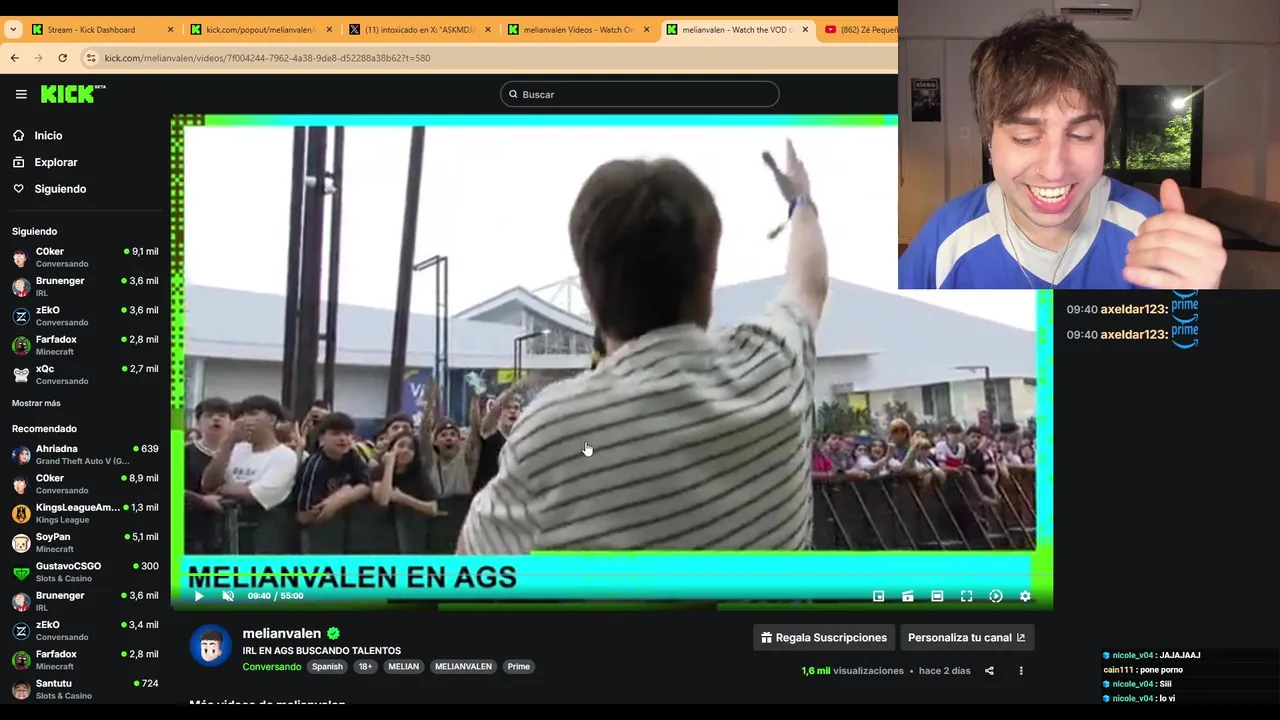This screenshot has width=1280, height=720.
Task: Open playback speed control
Action: click(996, 596)
